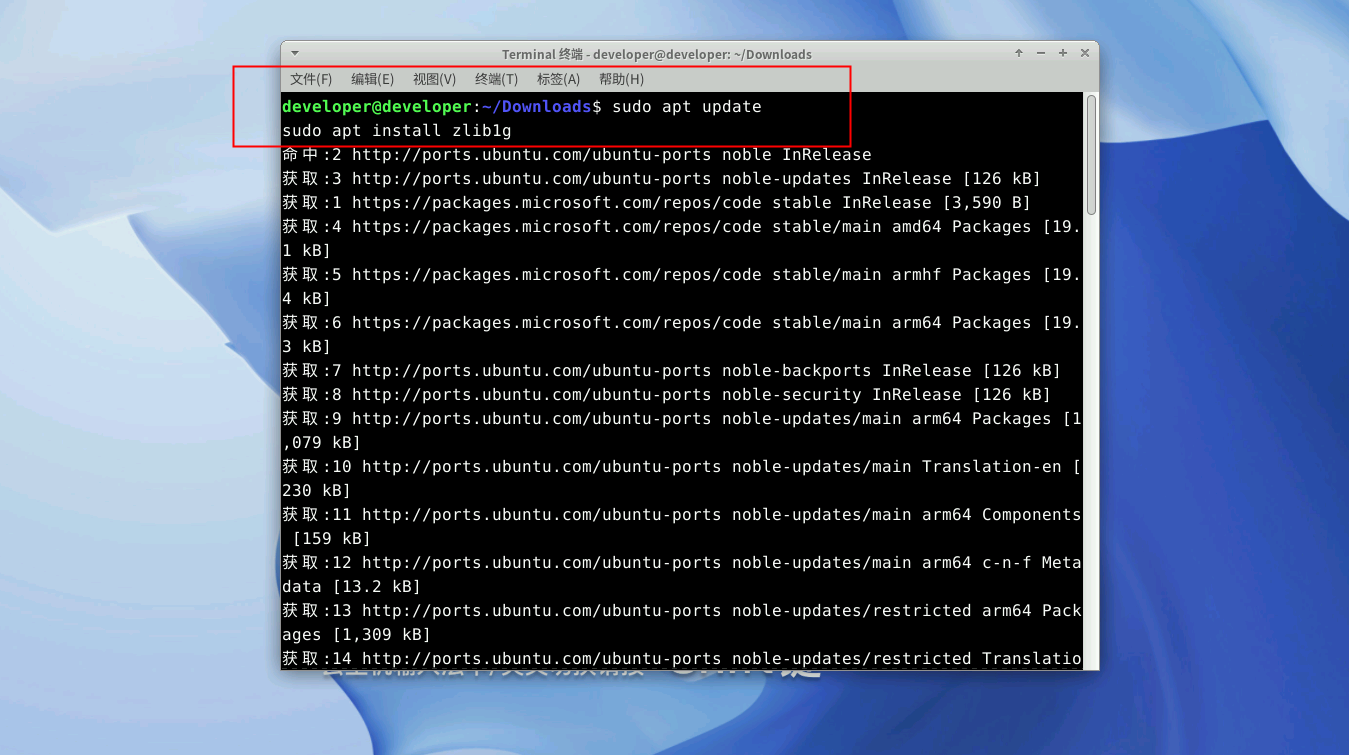Screen dimensions: 1349x755
Task: Click the 'sudo apt update' command text
Action: pos(687,106)
